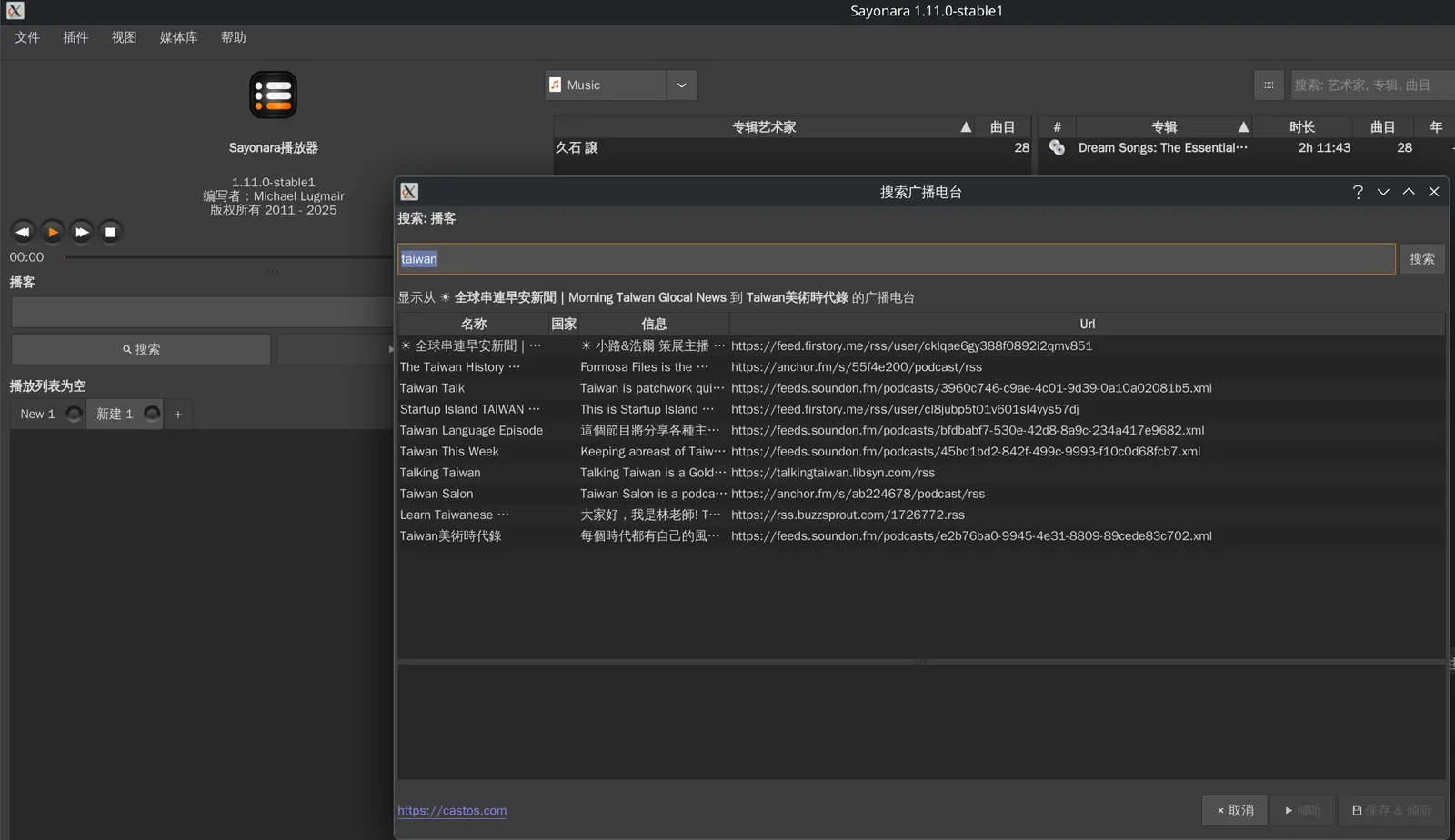Select the Taiwan Talk row
Screen dimensions: 1455x840
point(920,388)
